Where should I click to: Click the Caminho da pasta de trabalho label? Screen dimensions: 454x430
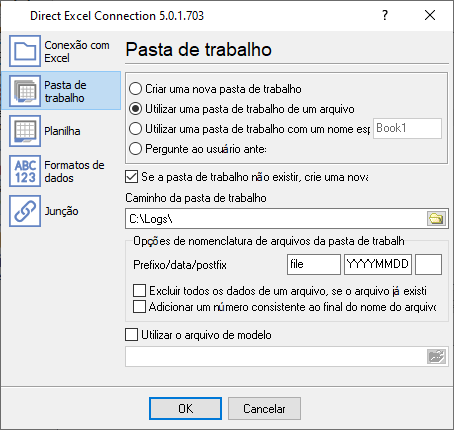(196, 198)
